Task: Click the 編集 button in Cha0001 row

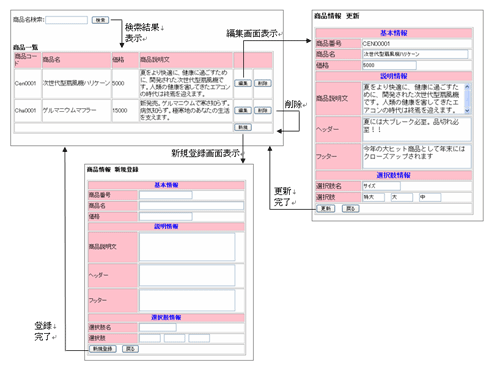Action: pyautogui.click(x=243, y=110)
